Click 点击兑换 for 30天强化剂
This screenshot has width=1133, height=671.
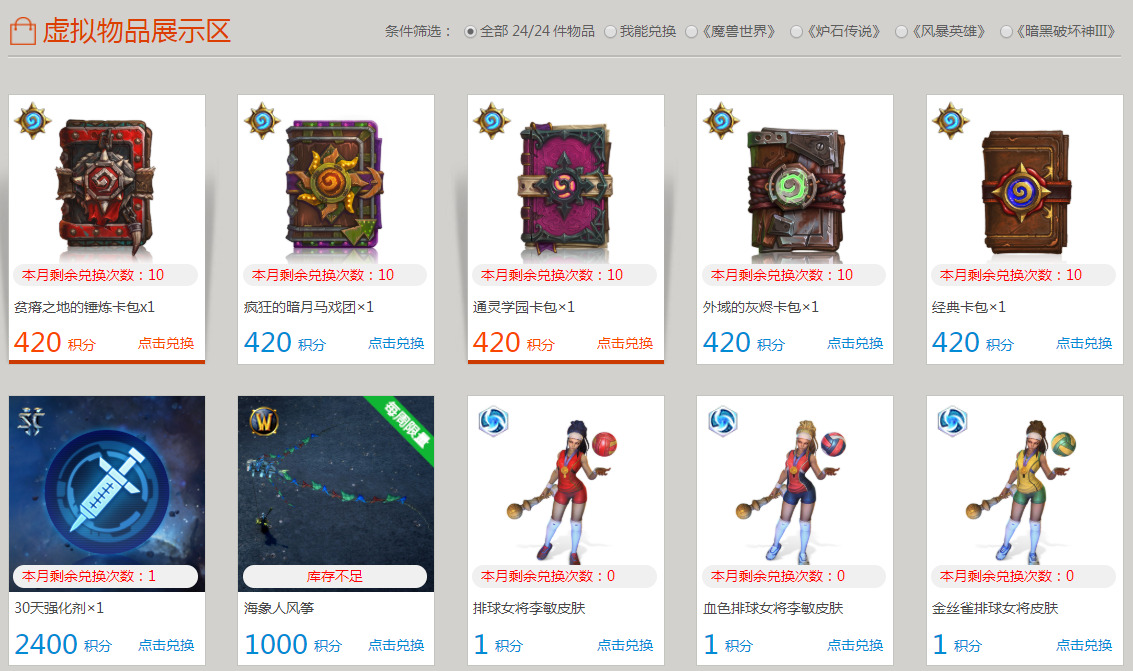pos(166,645)
